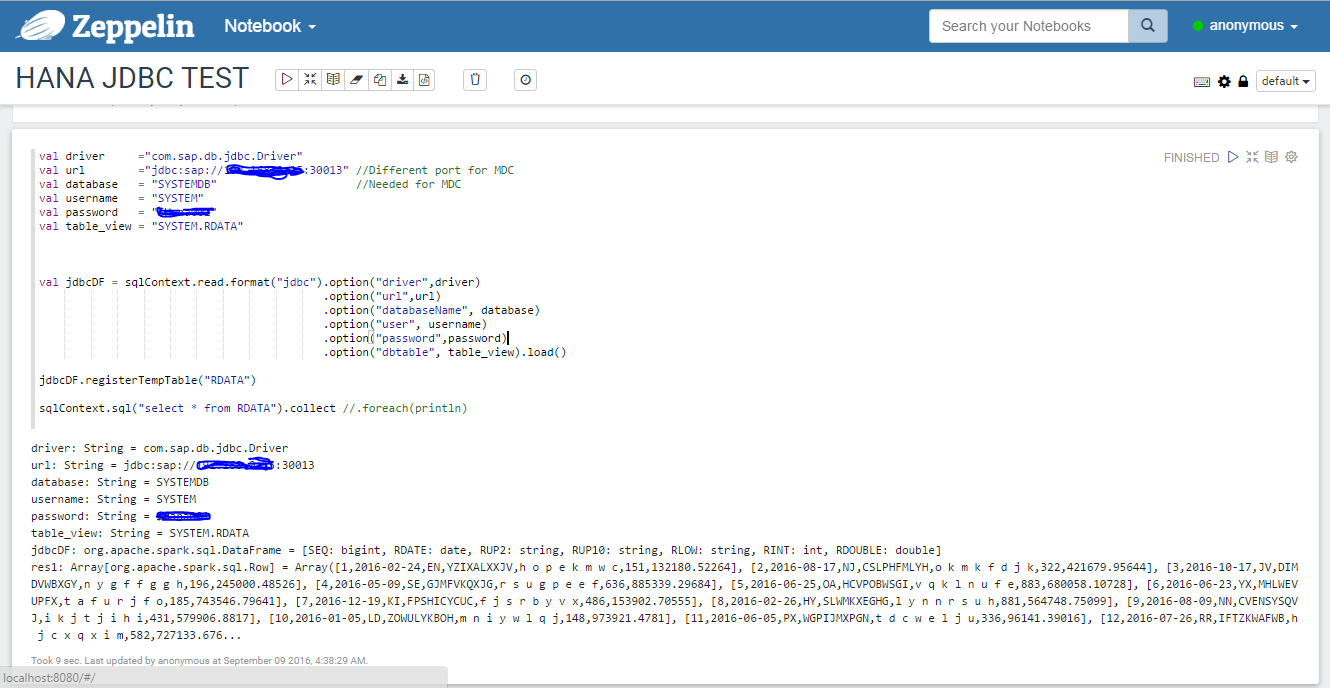Image resolution: width=1330 pixels, height=688 pixels.
Task: Toggle show/hide code for all paragraphs
Action: [310, 80]
